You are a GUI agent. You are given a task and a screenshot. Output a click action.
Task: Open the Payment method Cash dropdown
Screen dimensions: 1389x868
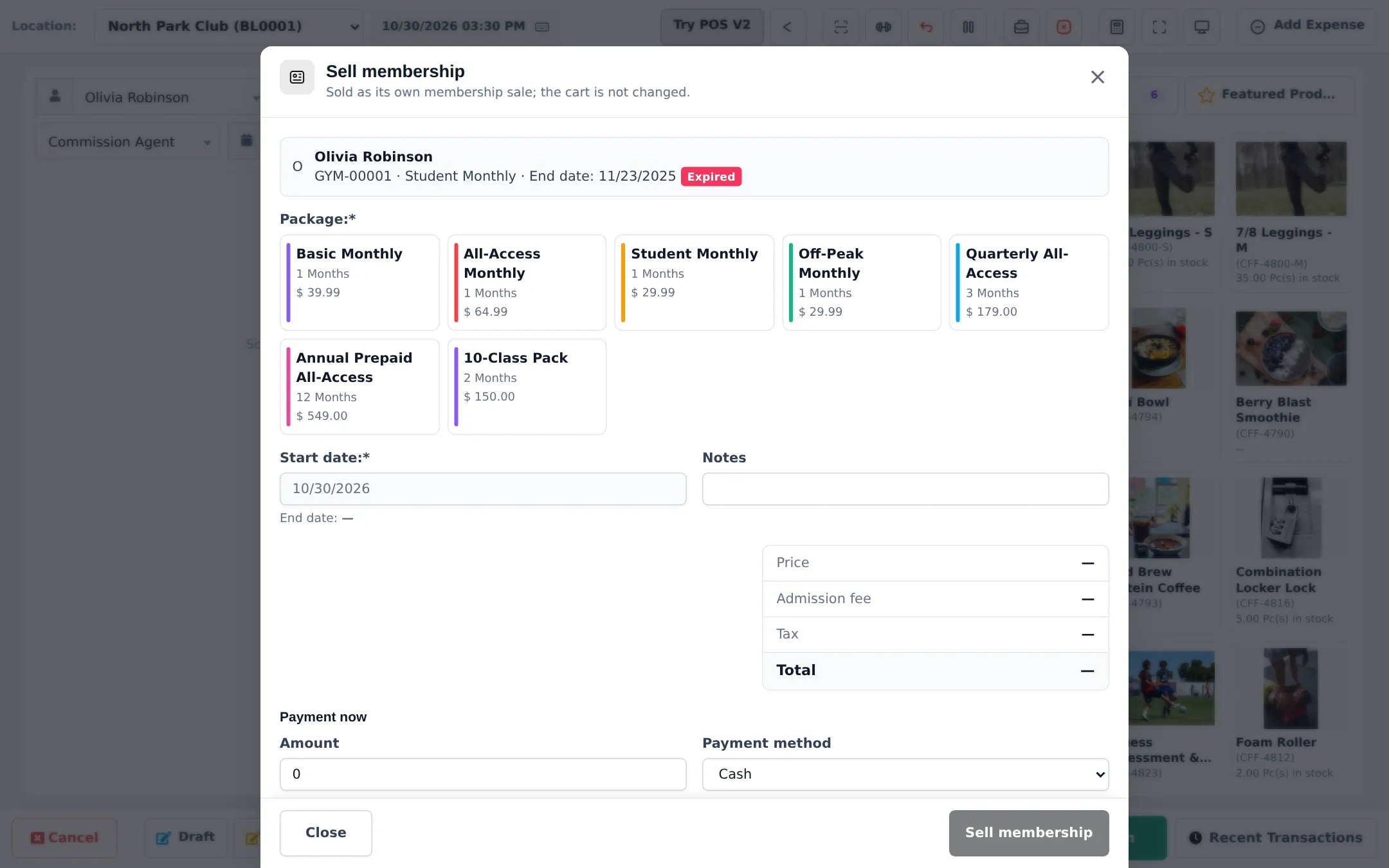coord(905,774)
